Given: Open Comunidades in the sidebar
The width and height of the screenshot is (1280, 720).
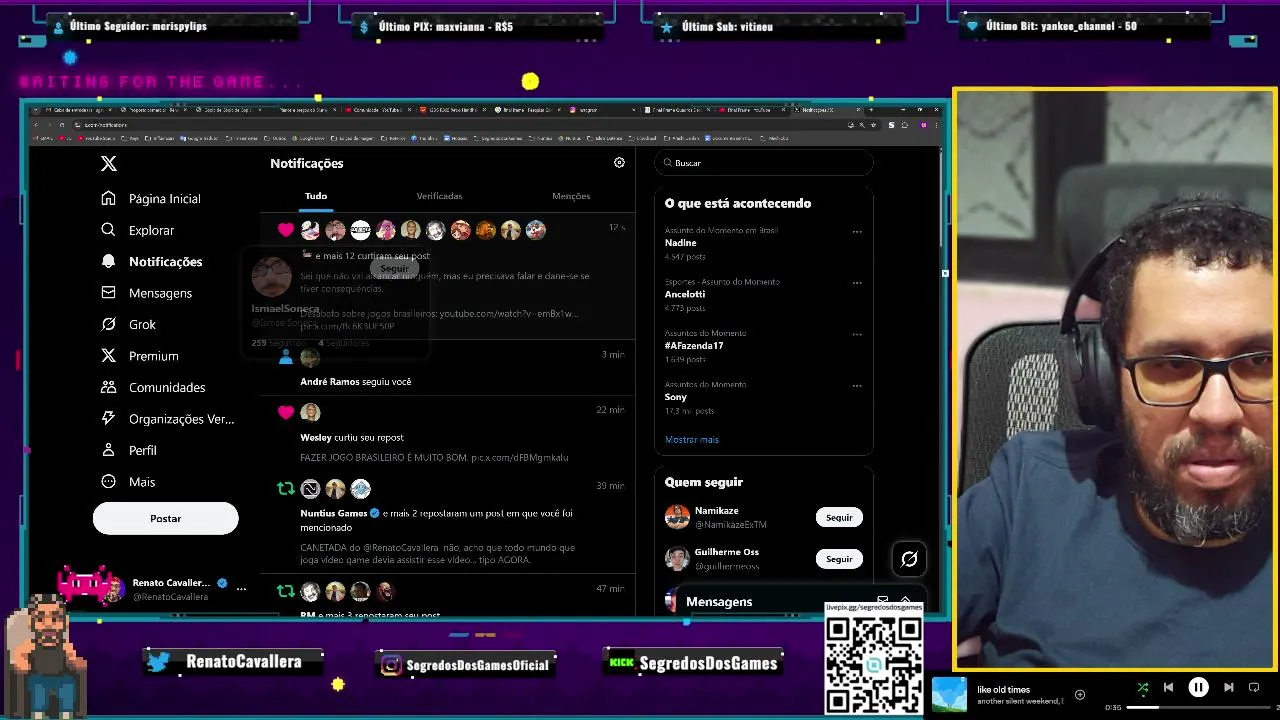Looking at the screenshot, I should click(x=153, y=387).
